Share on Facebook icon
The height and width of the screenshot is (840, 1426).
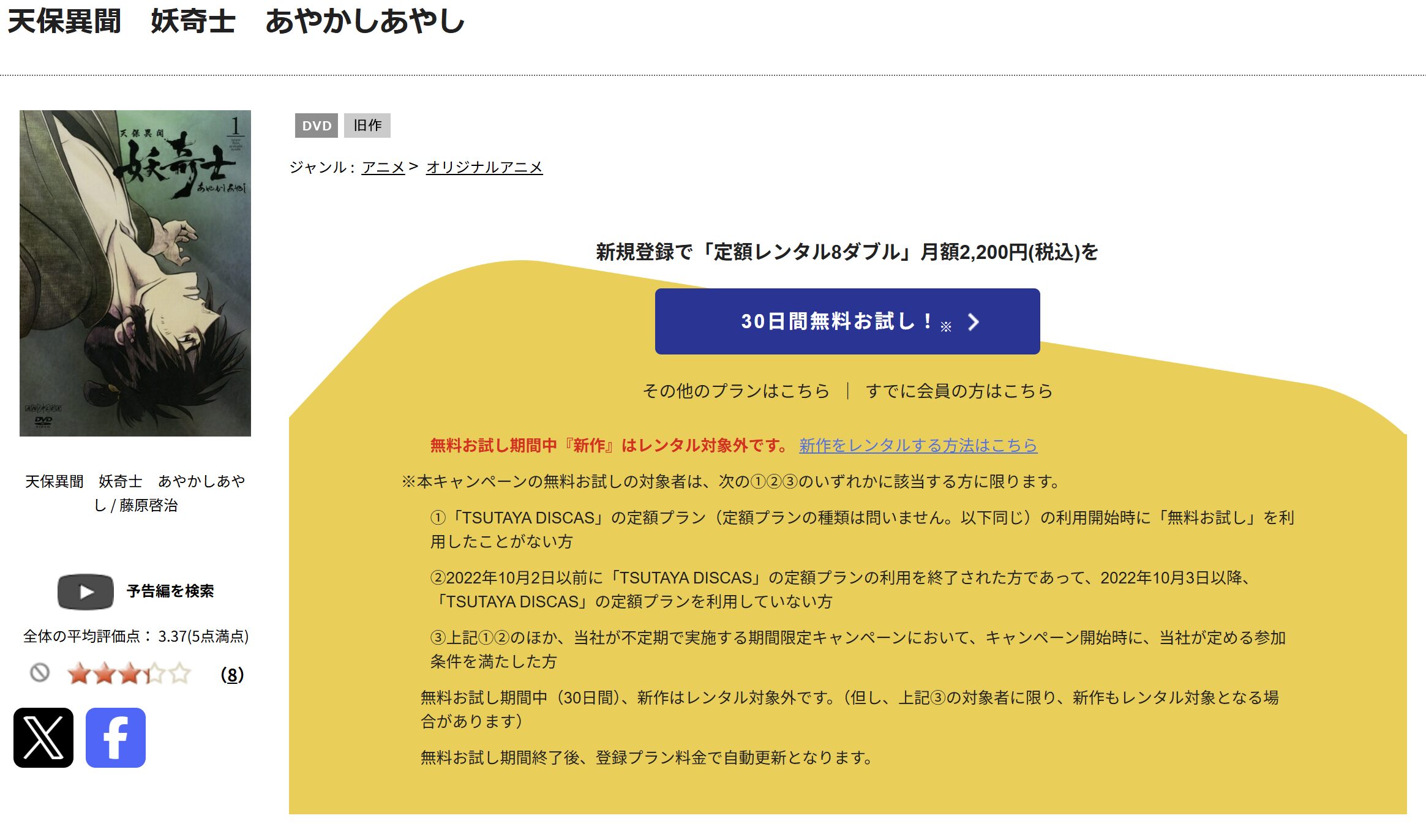coord(116,738)
